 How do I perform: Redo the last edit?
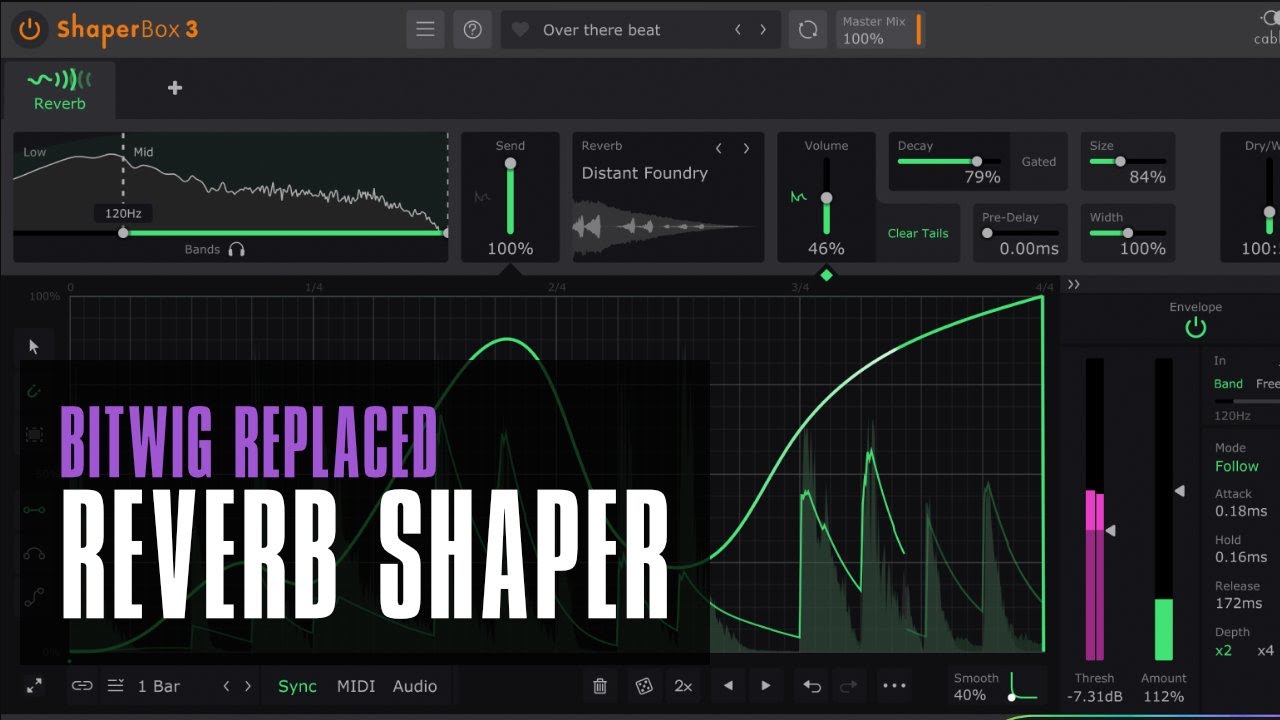[x=849, y=686]
